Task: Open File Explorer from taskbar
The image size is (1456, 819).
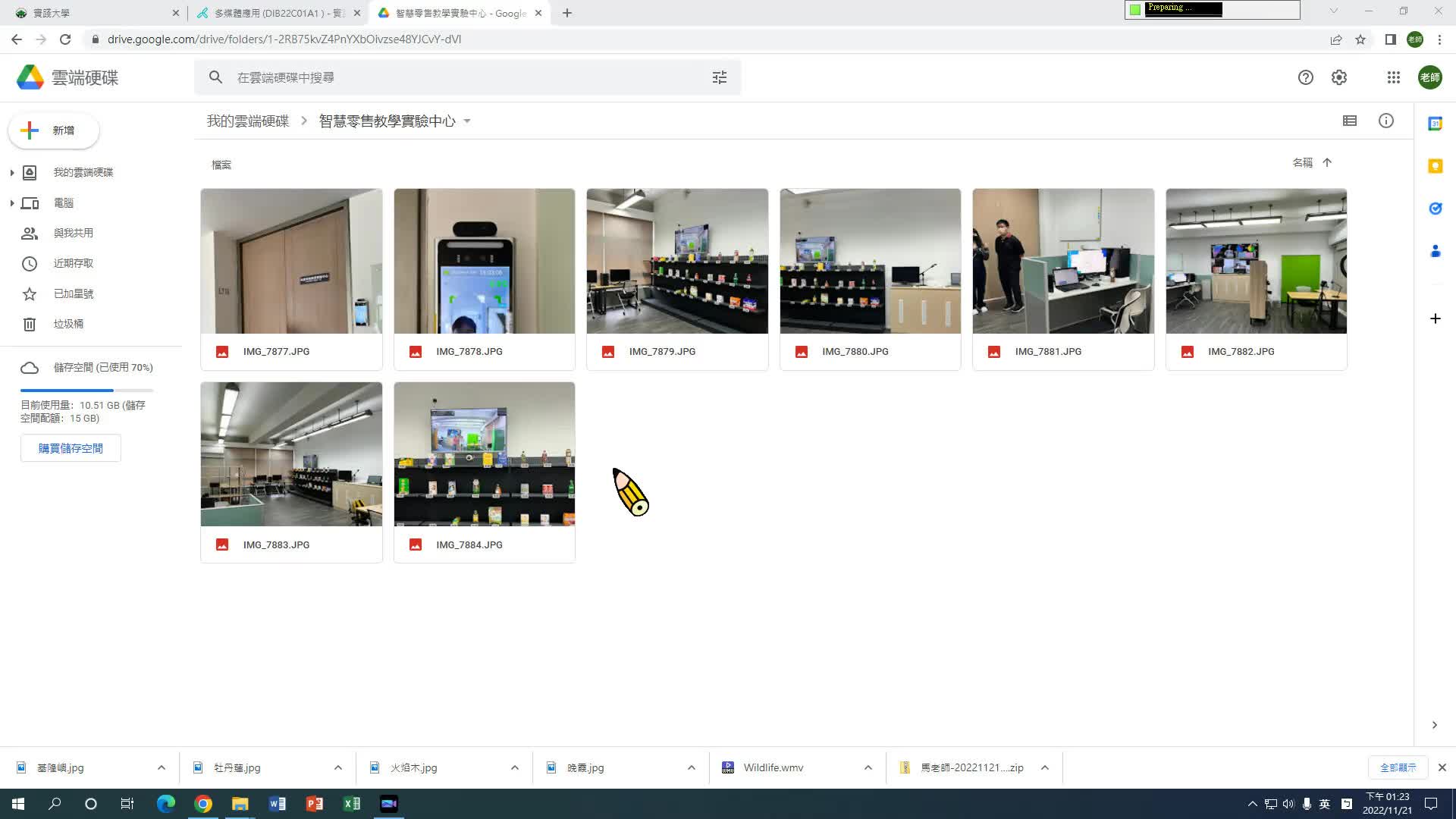Action: (x=240, y=804)
